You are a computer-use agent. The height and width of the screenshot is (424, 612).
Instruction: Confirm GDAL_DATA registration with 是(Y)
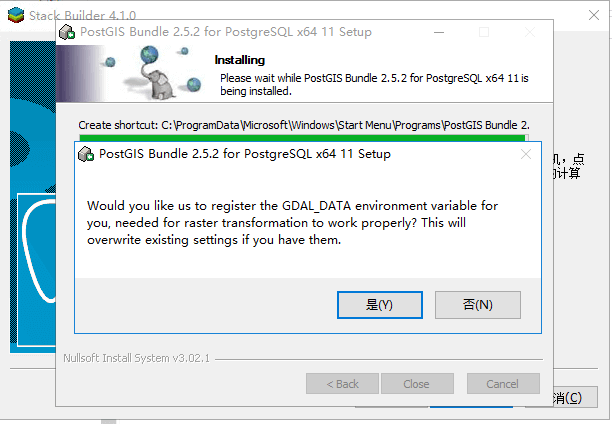380,304
